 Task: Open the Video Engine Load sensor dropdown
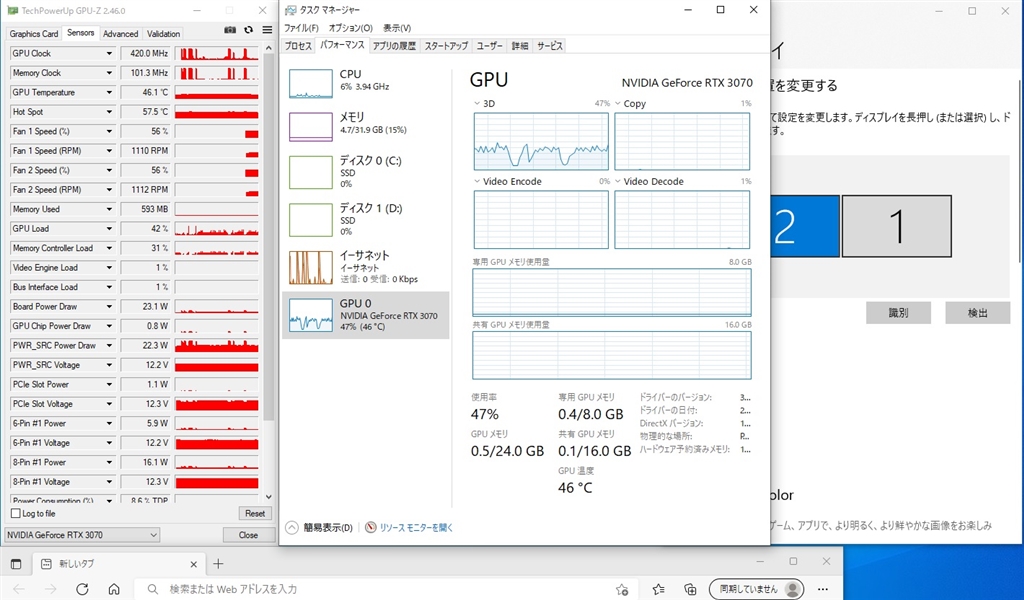click(x=109, y=268)
